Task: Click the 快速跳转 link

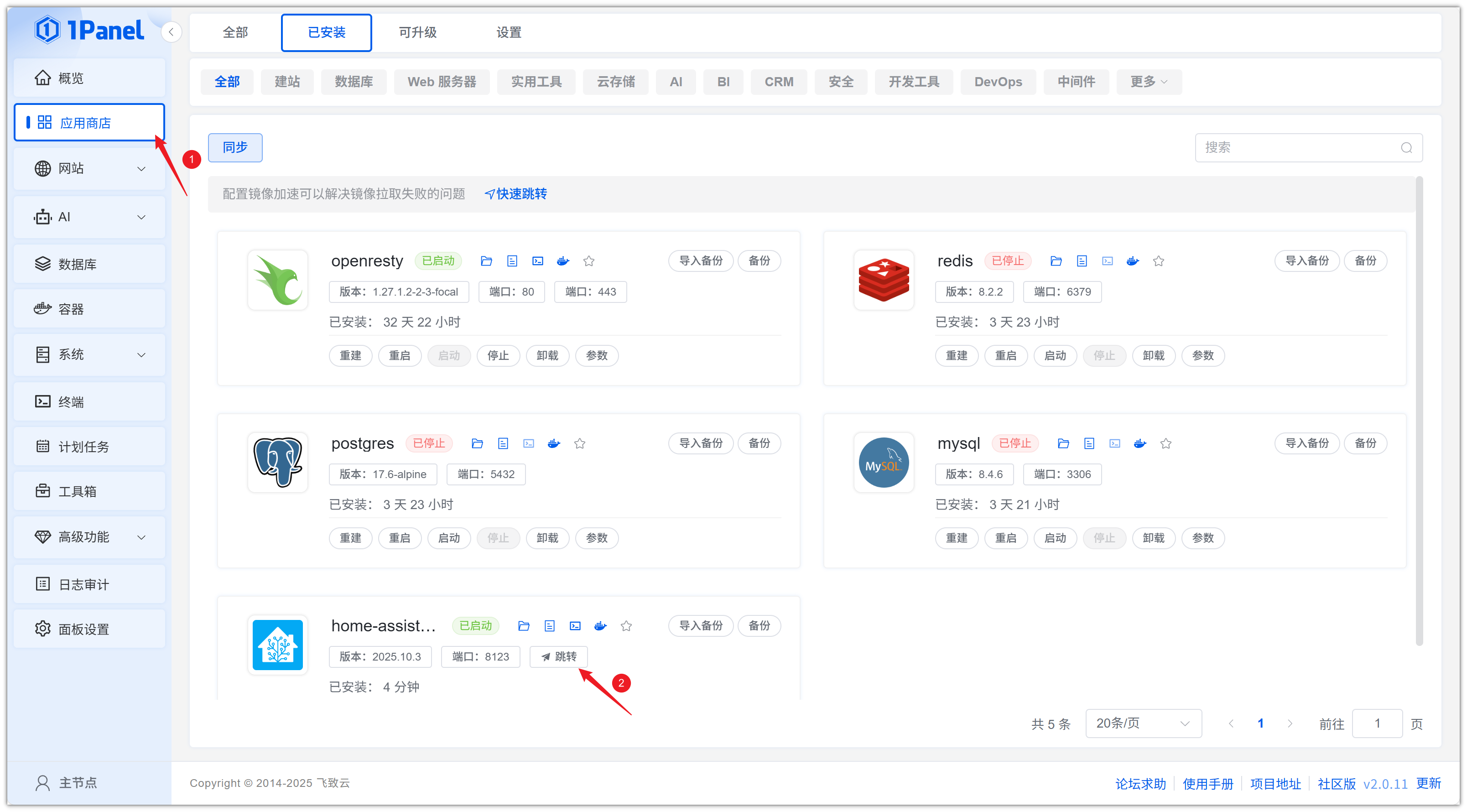Action: (x=515, y=193)
